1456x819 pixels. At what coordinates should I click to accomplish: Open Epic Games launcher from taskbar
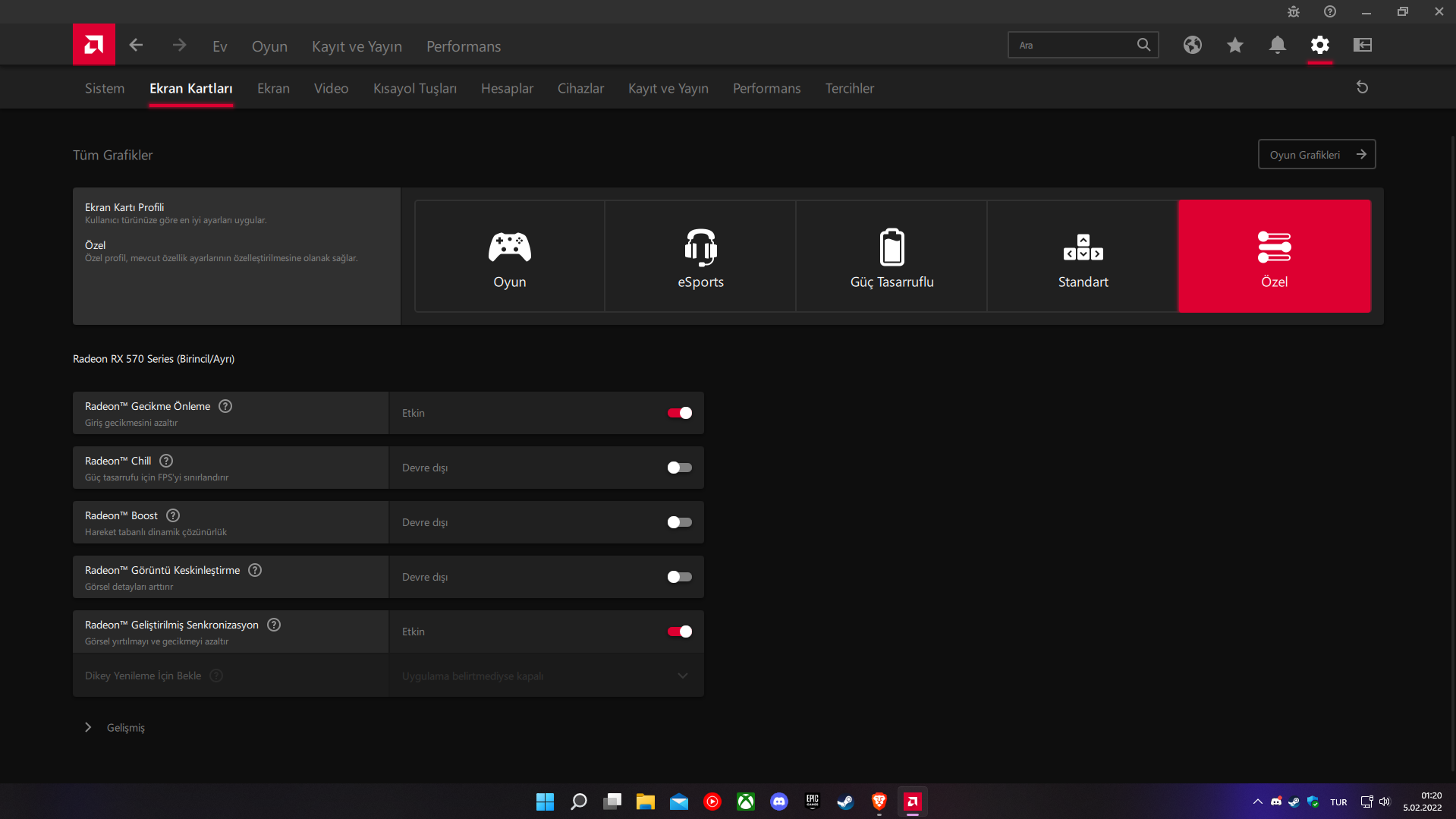[x=813, y=802]
